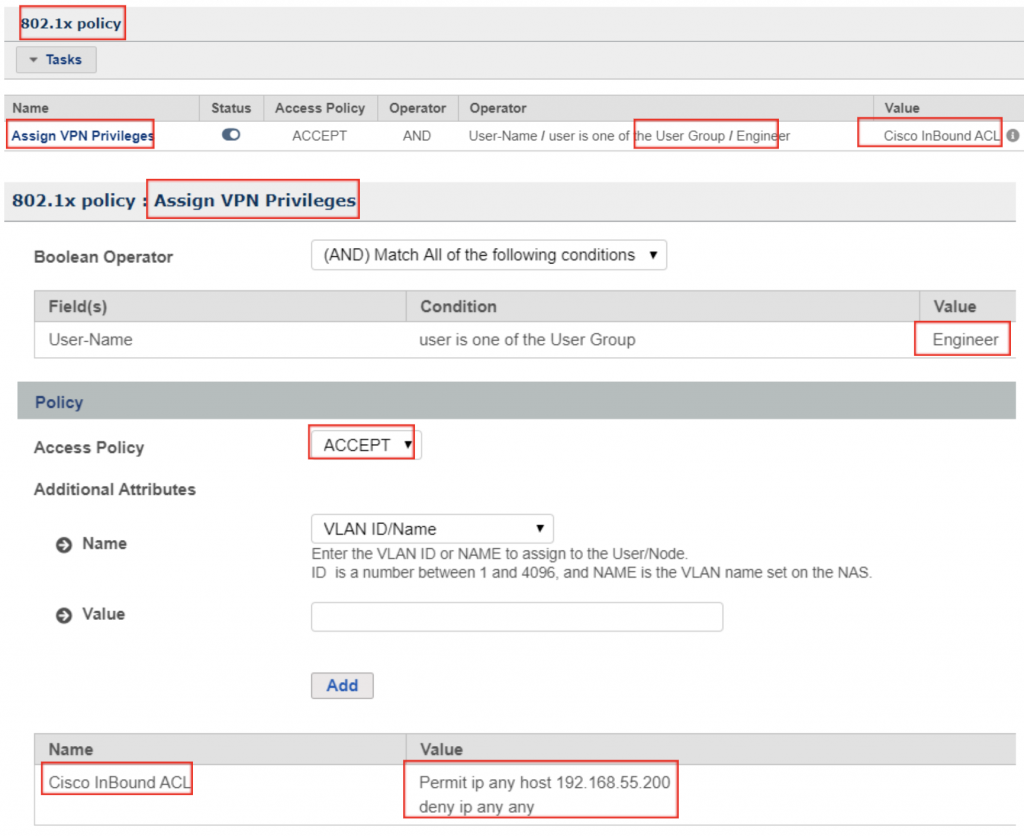The width and height of the screenshot is (1024, 836).
Task: Click the Permit ip any host ACL value
Action: tap(544, 782)
